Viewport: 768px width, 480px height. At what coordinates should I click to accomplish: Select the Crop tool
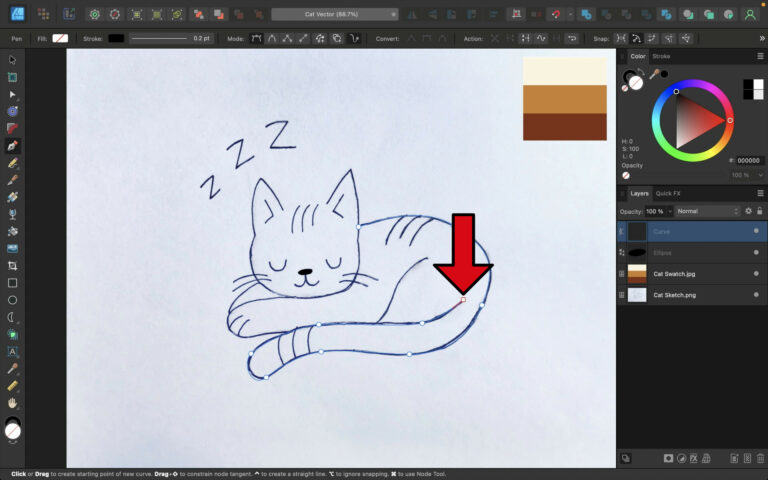[12, 265]
